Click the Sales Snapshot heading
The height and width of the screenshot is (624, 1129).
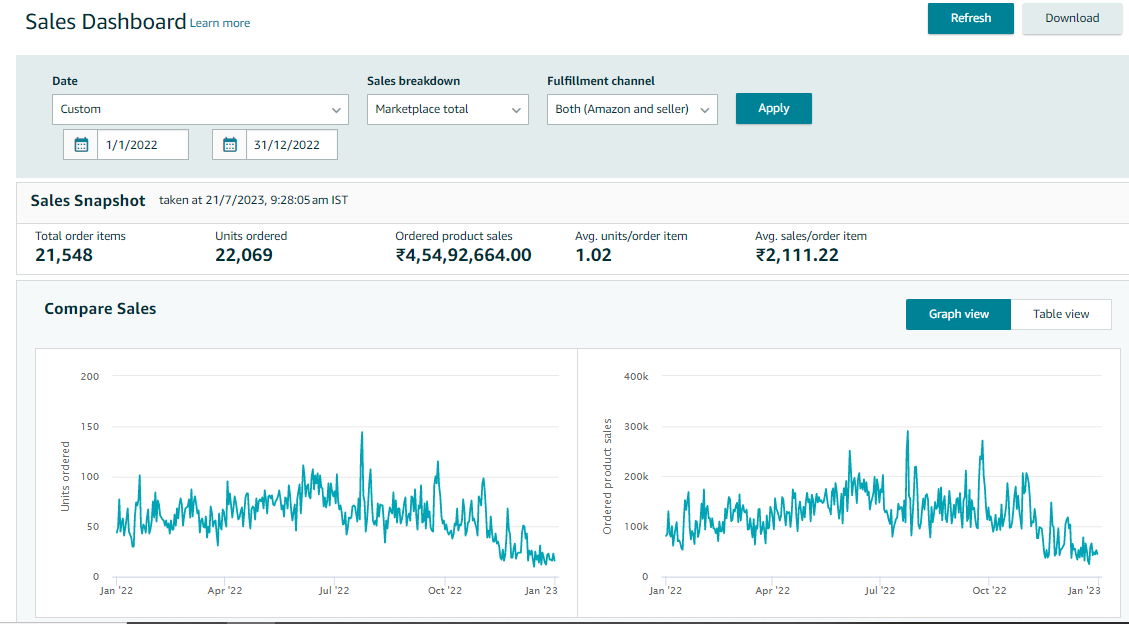point(88,201)
